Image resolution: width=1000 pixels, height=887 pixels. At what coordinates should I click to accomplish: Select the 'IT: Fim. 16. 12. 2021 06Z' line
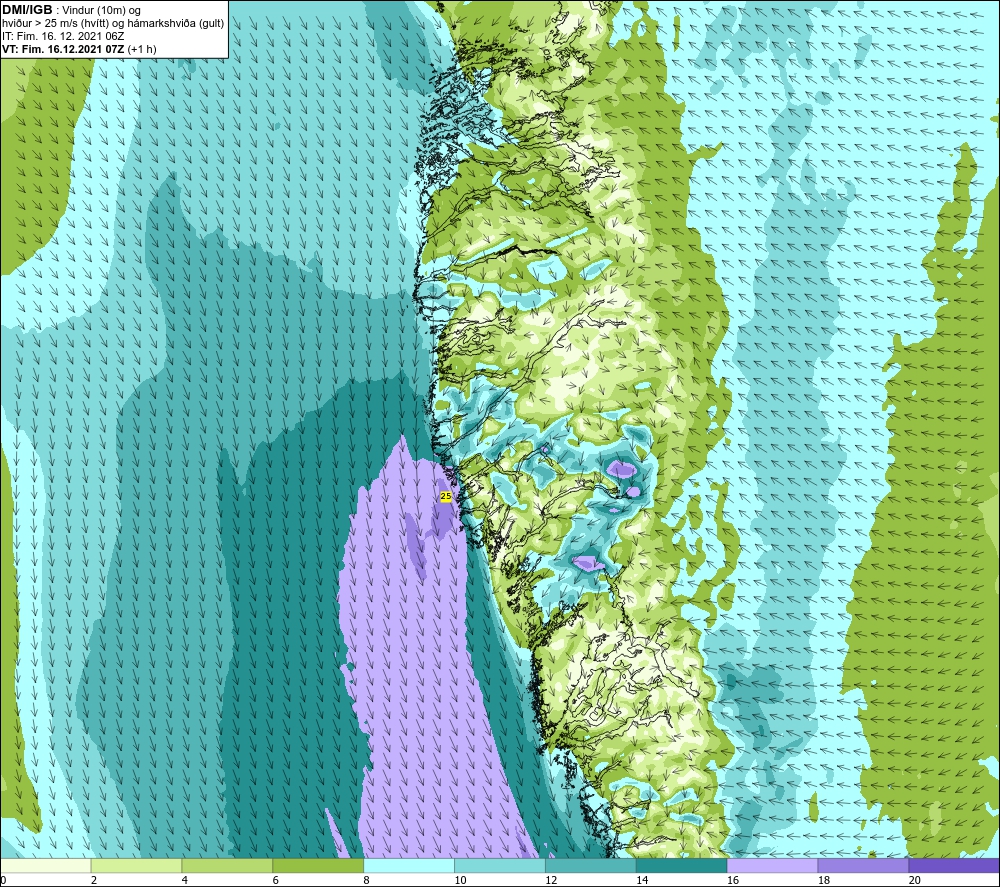tap(63, 36)
